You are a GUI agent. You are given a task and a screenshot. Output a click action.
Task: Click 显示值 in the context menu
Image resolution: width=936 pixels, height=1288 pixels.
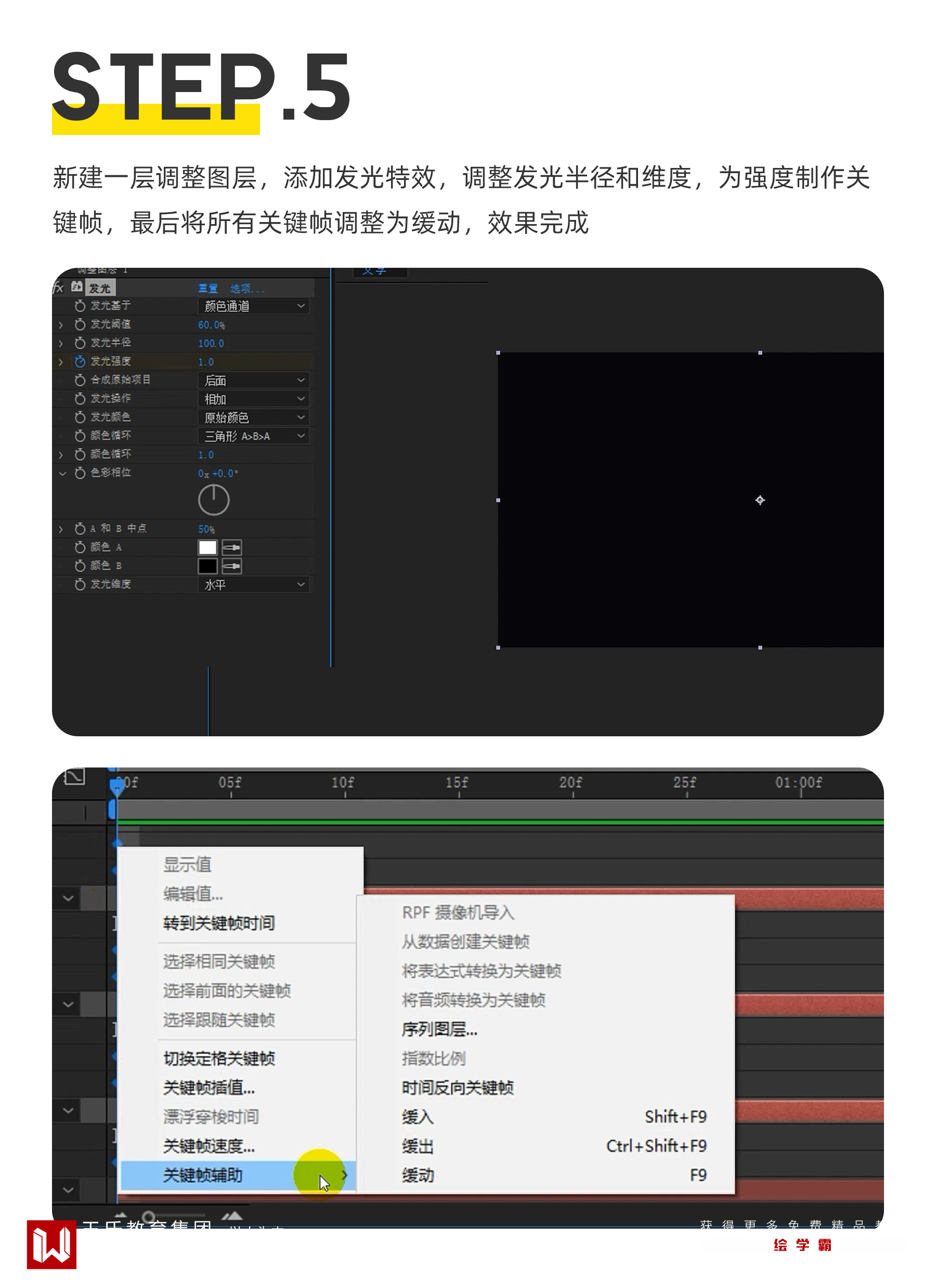click(x=187, y=864)
